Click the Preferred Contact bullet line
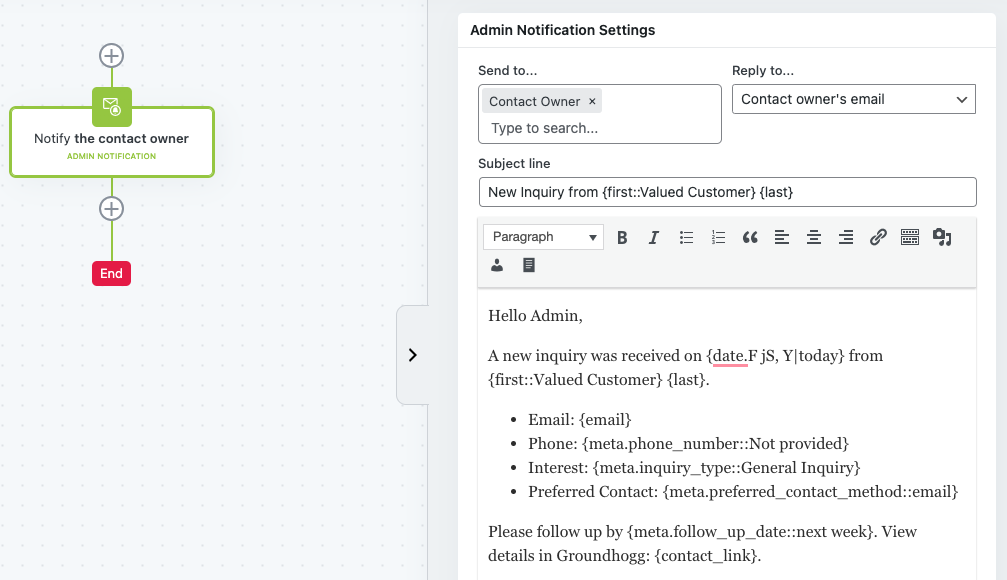The height and width of the screenshot is (580, 1007). pyautogui.click(x=743, y=492)
